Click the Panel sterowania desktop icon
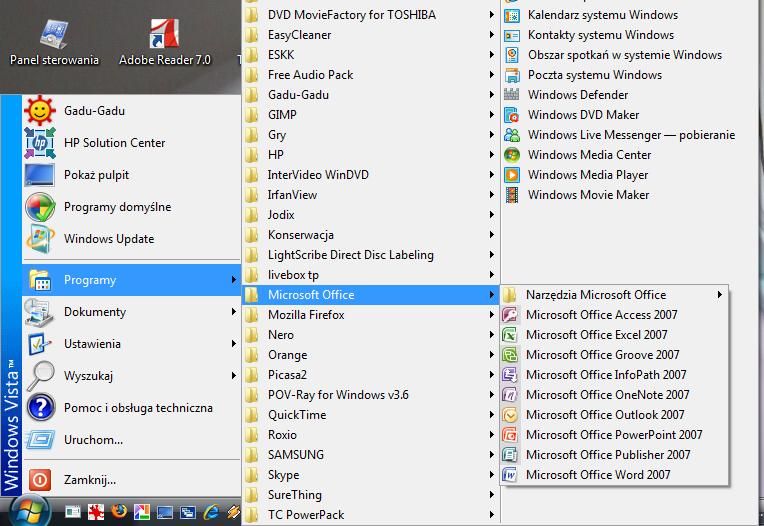The image size is (764, 526). click(54, 33)
